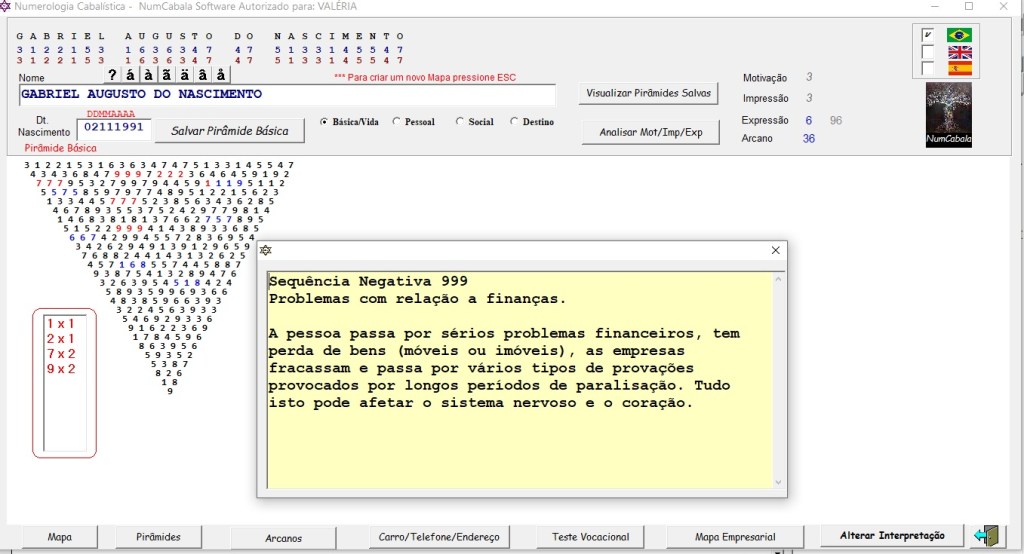Click the question mark help button
This screenshot has width=1024, height=554.
click(x=112, y=75)
